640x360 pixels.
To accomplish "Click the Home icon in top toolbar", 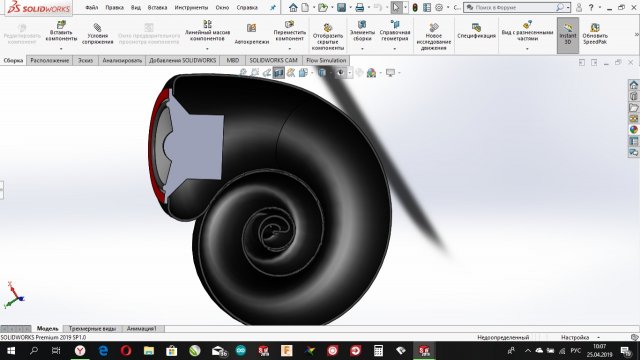I will [x=293, y=7].
